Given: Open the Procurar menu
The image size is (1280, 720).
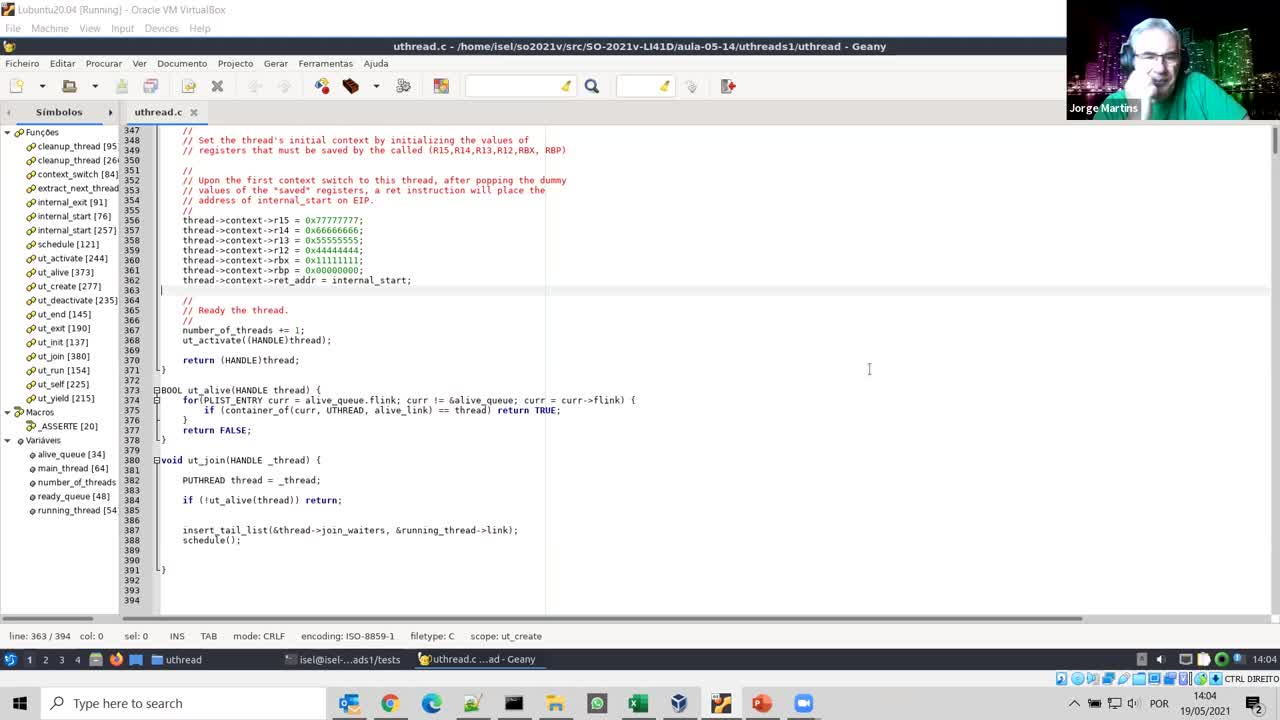Looking at the screenshot, I should tap(104, 63).
